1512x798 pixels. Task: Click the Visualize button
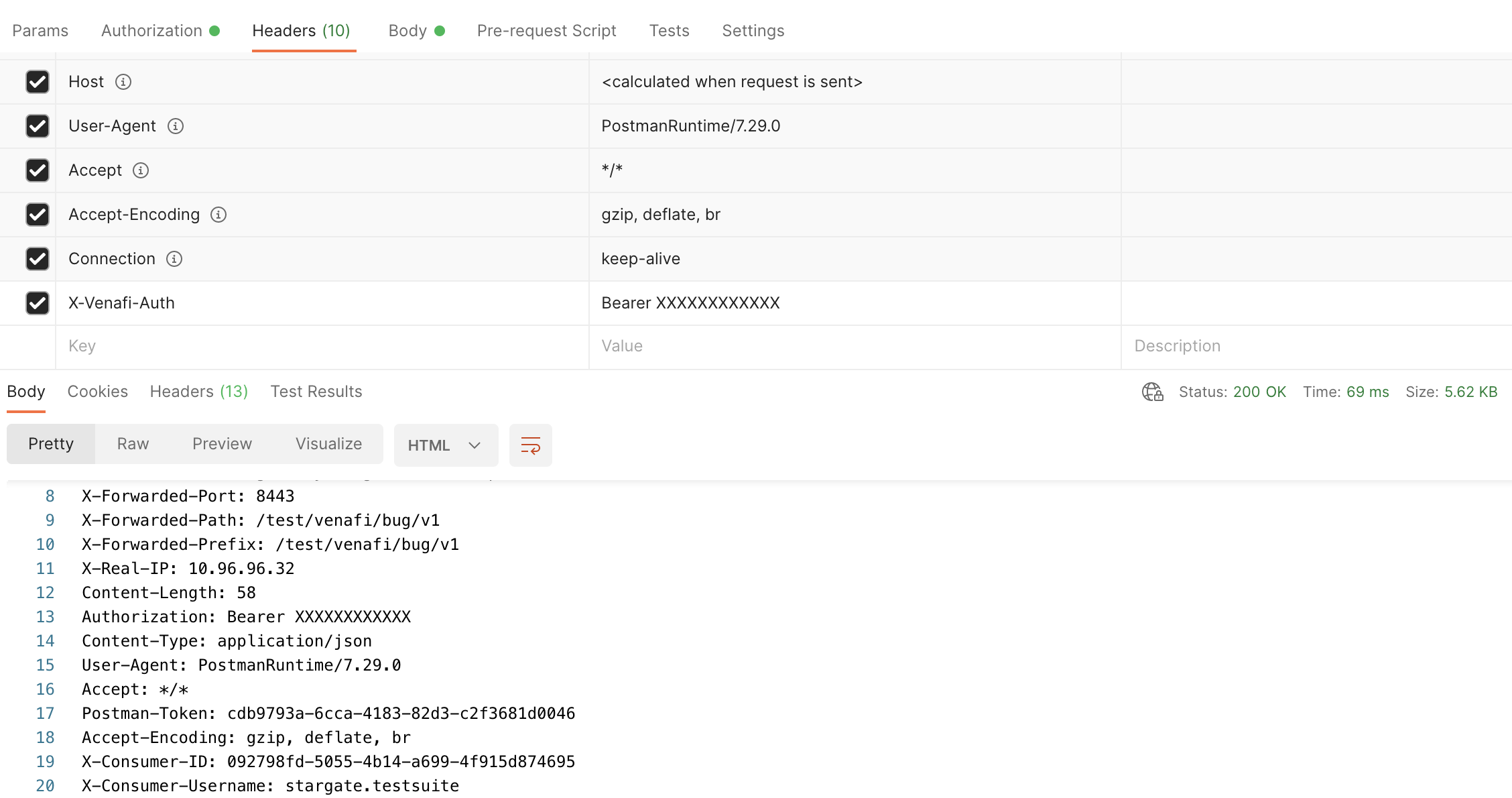tap(328, 443)
